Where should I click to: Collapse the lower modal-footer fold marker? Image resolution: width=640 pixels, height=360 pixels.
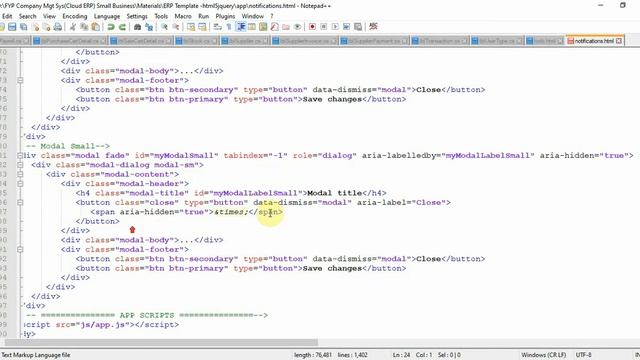[x=20, y=249]
